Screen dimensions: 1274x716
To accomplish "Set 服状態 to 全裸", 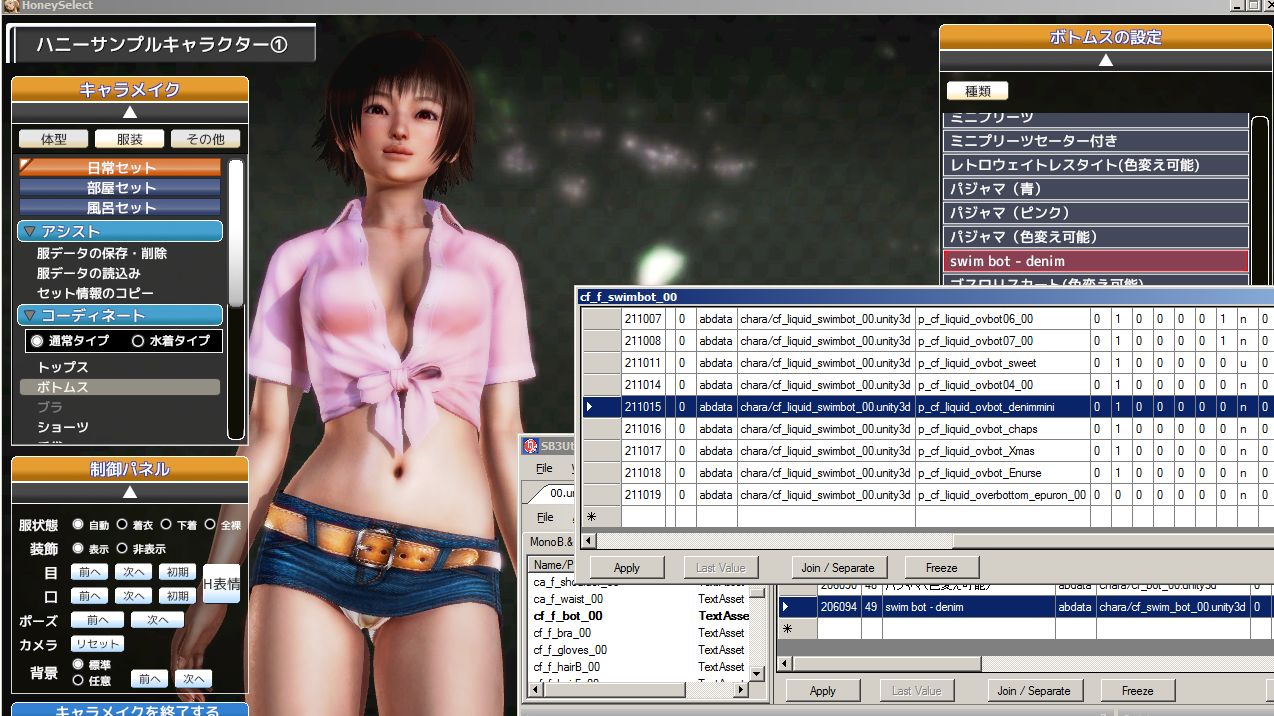I will [210, 524].
